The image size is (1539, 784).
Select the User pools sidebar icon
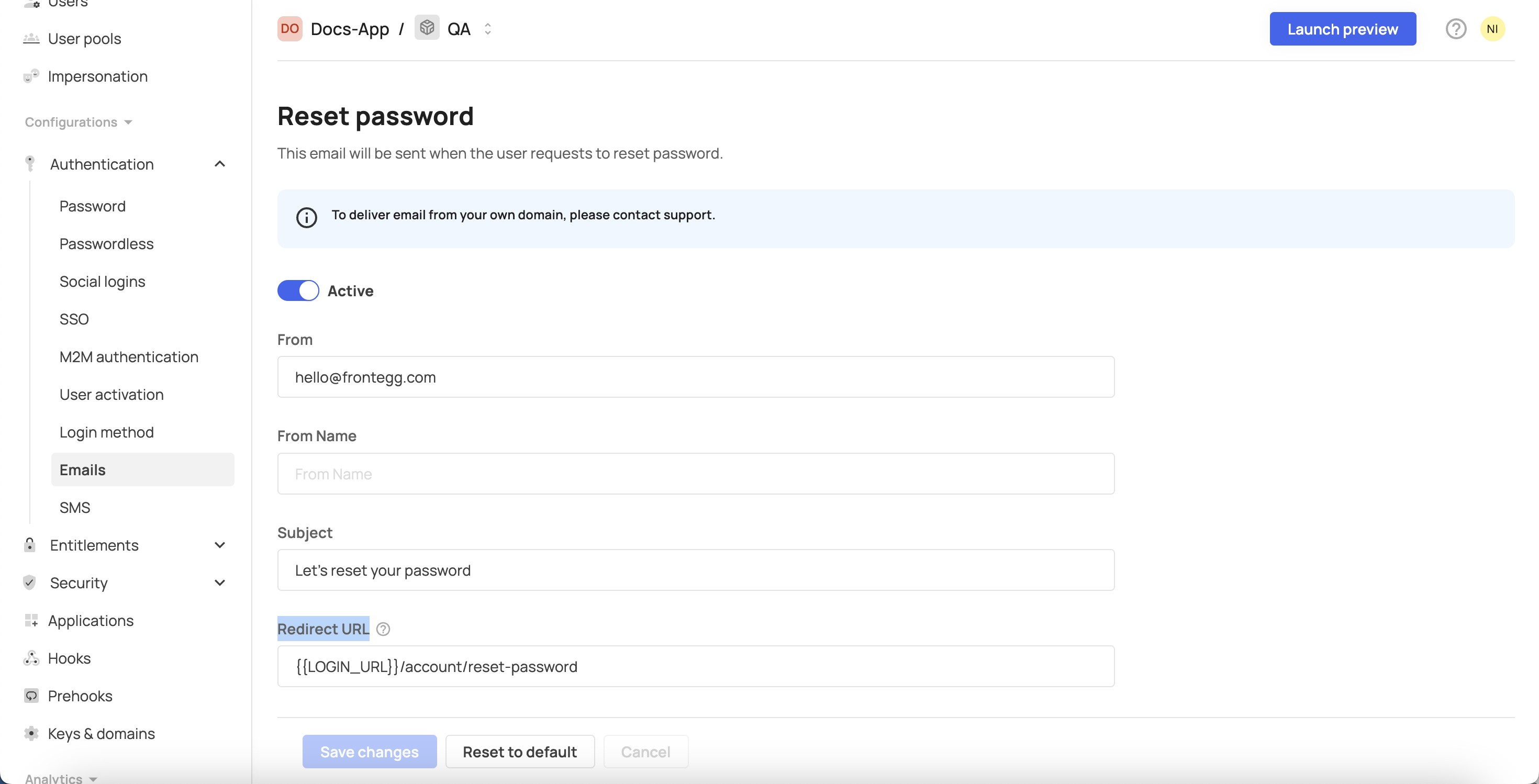click(31, 38)
